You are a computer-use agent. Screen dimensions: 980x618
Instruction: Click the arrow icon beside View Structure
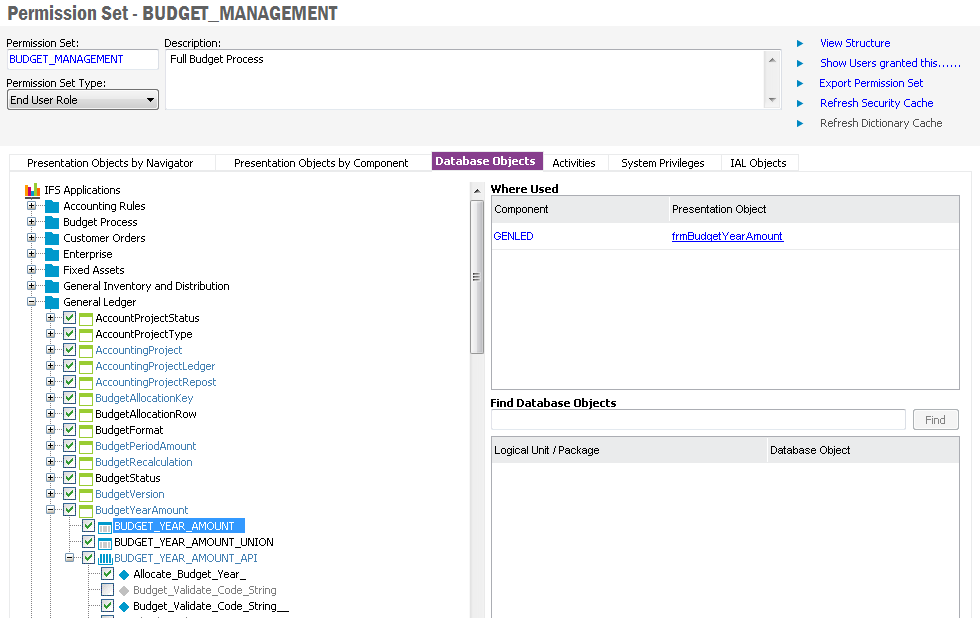800,43
